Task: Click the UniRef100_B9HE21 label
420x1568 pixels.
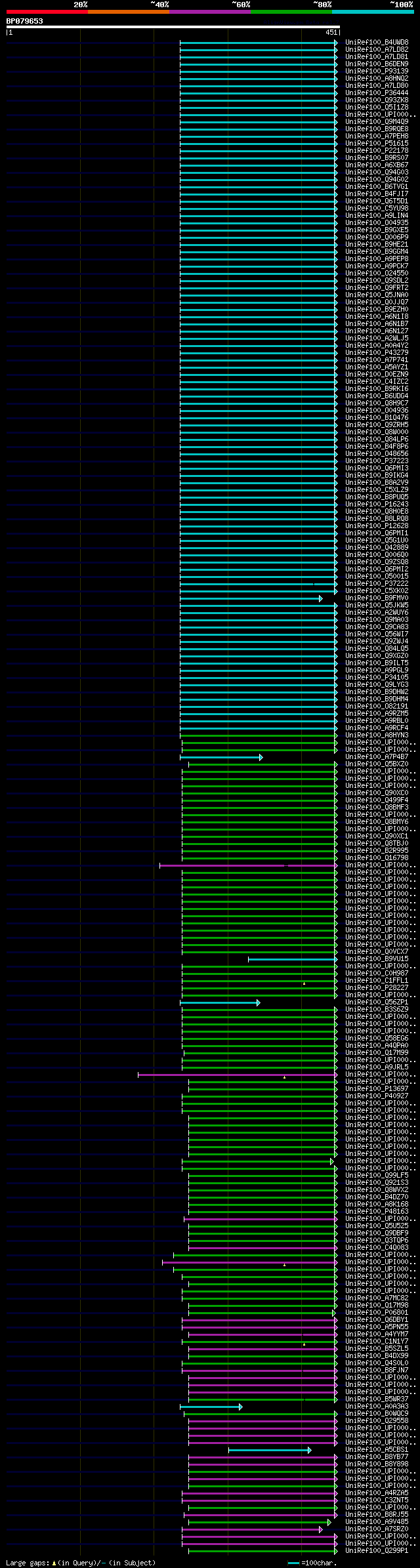Action: click(377, 245)
